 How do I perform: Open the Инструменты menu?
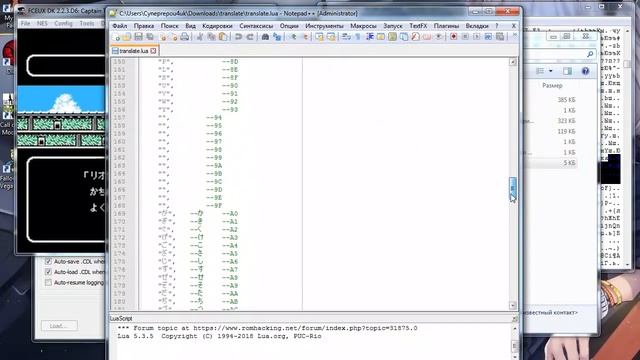(324, 26)
